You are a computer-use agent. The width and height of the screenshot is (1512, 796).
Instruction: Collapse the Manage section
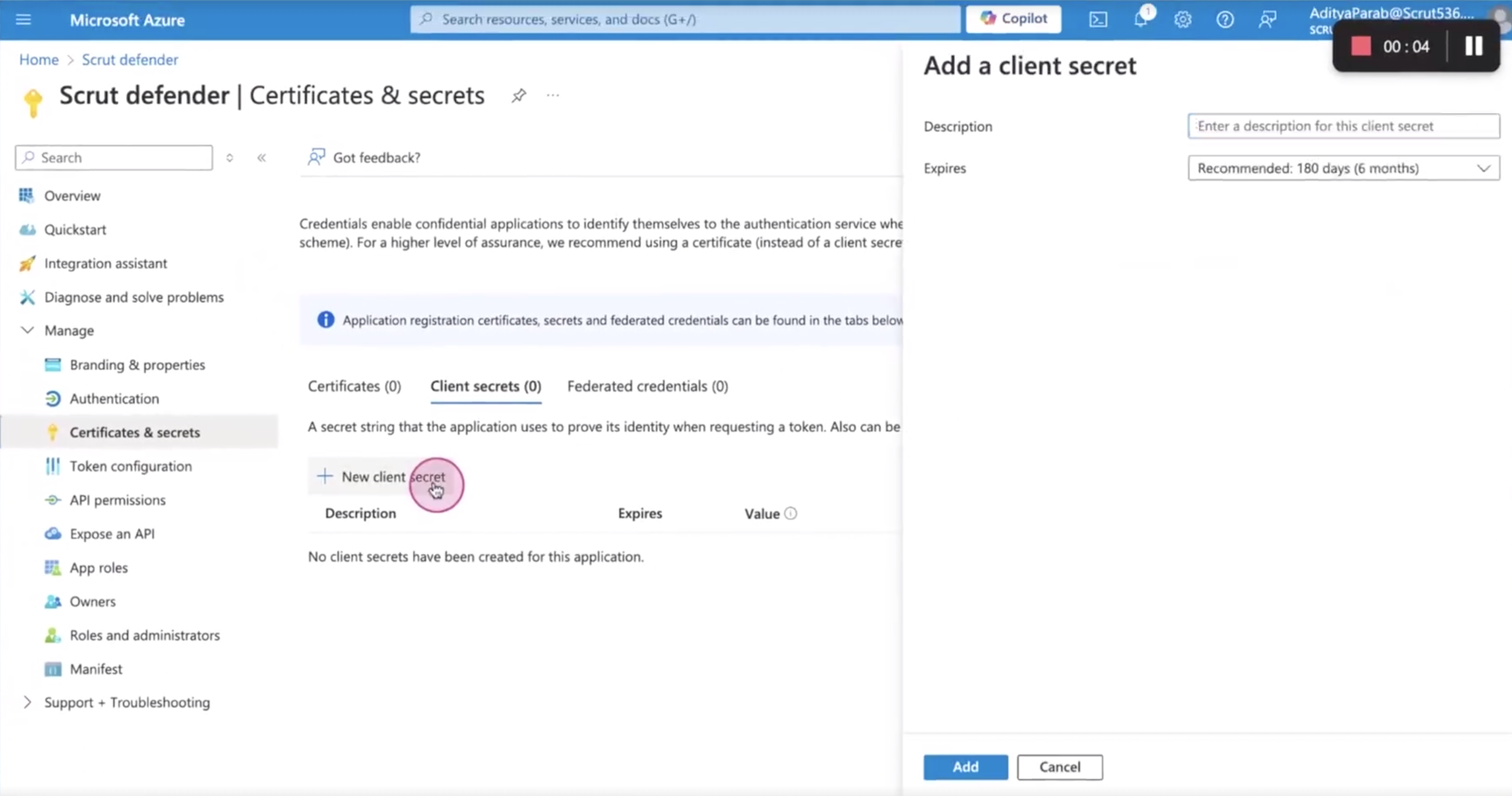[x=27, y=330]
